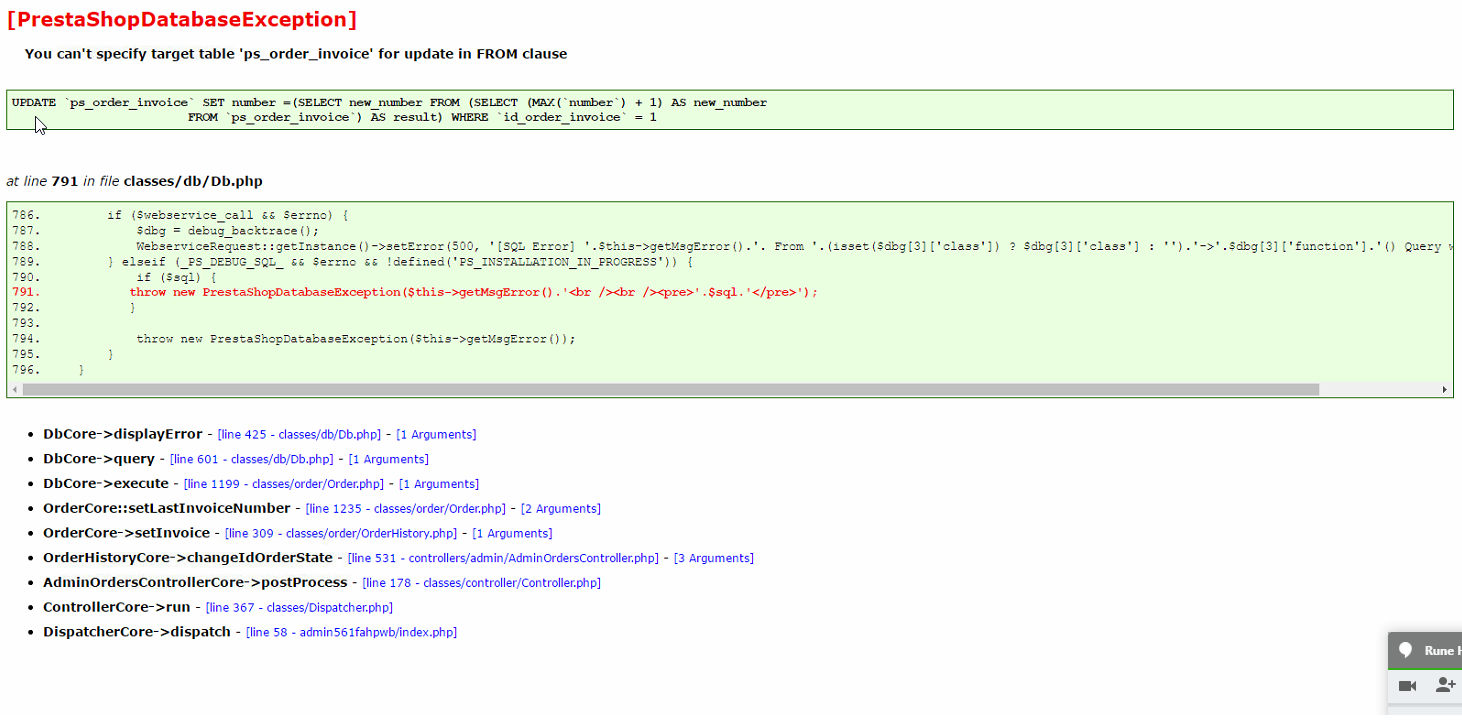The height and width of the screenshot is (720, 1462).
Task: Click the UPDATE ps_order_invoice SQL query line
Action: coord(390,102)
